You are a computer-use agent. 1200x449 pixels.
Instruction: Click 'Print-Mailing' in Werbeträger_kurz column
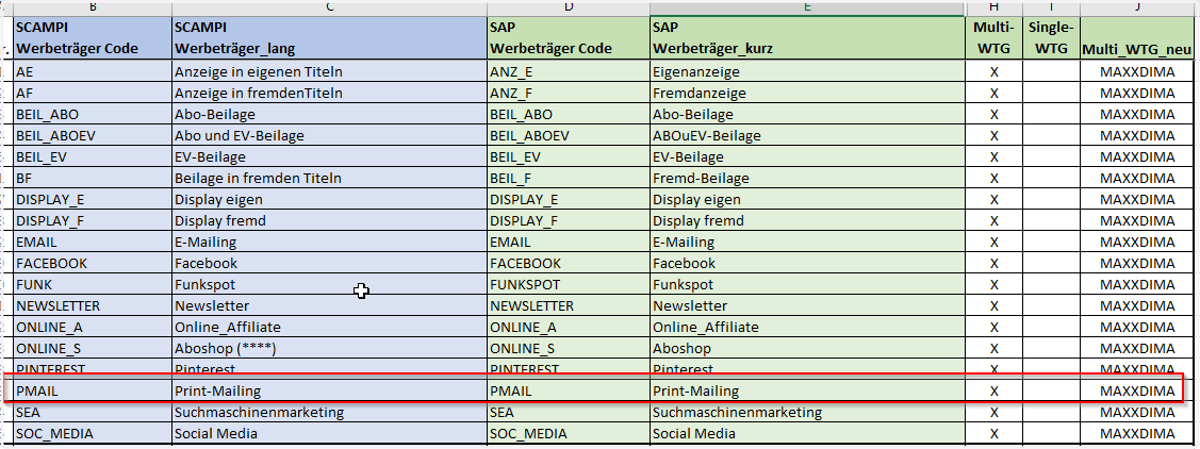(807, 391)
